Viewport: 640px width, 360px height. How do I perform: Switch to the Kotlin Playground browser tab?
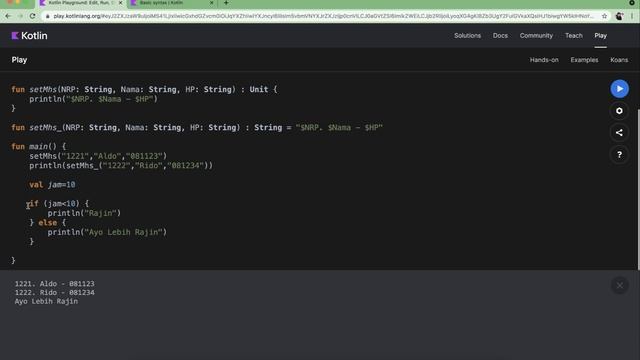(x=81, y=3)
